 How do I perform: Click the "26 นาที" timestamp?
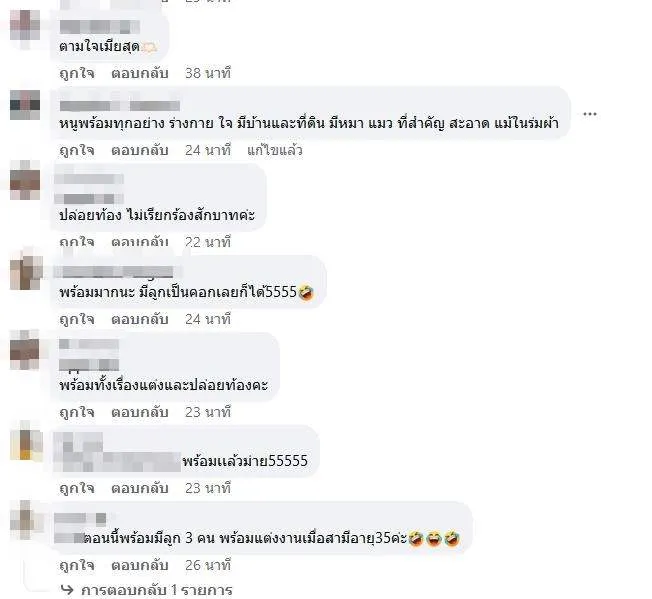tap(208, 565)
